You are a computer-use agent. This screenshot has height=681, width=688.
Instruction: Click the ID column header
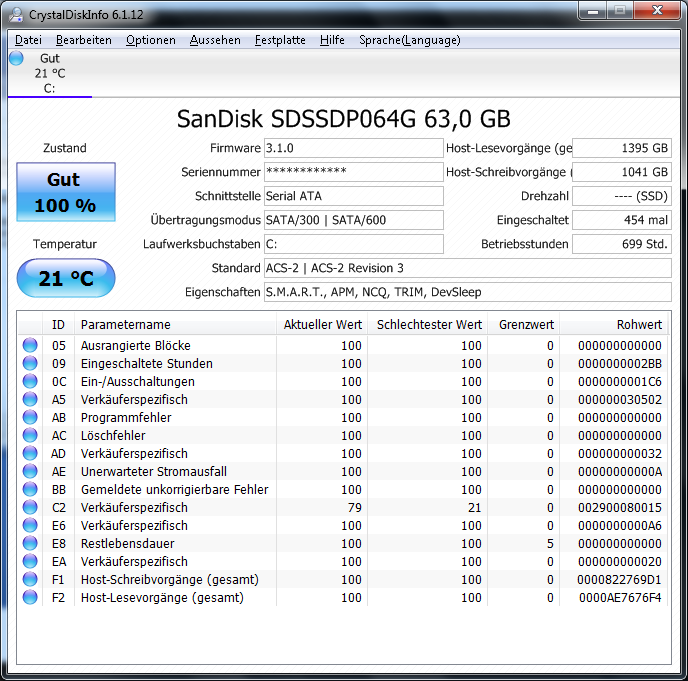(x=58, y=325)
